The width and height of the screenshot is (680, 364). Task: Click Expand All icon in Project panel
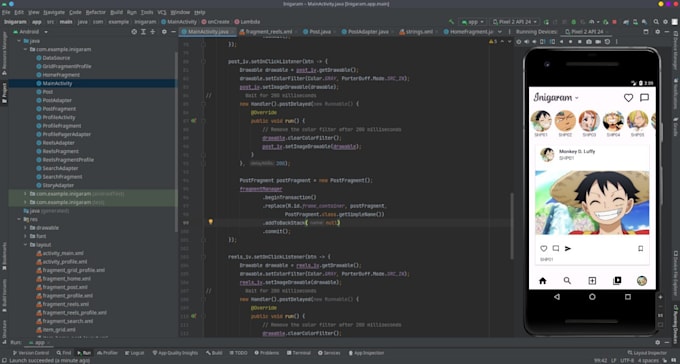coord(143,32)
